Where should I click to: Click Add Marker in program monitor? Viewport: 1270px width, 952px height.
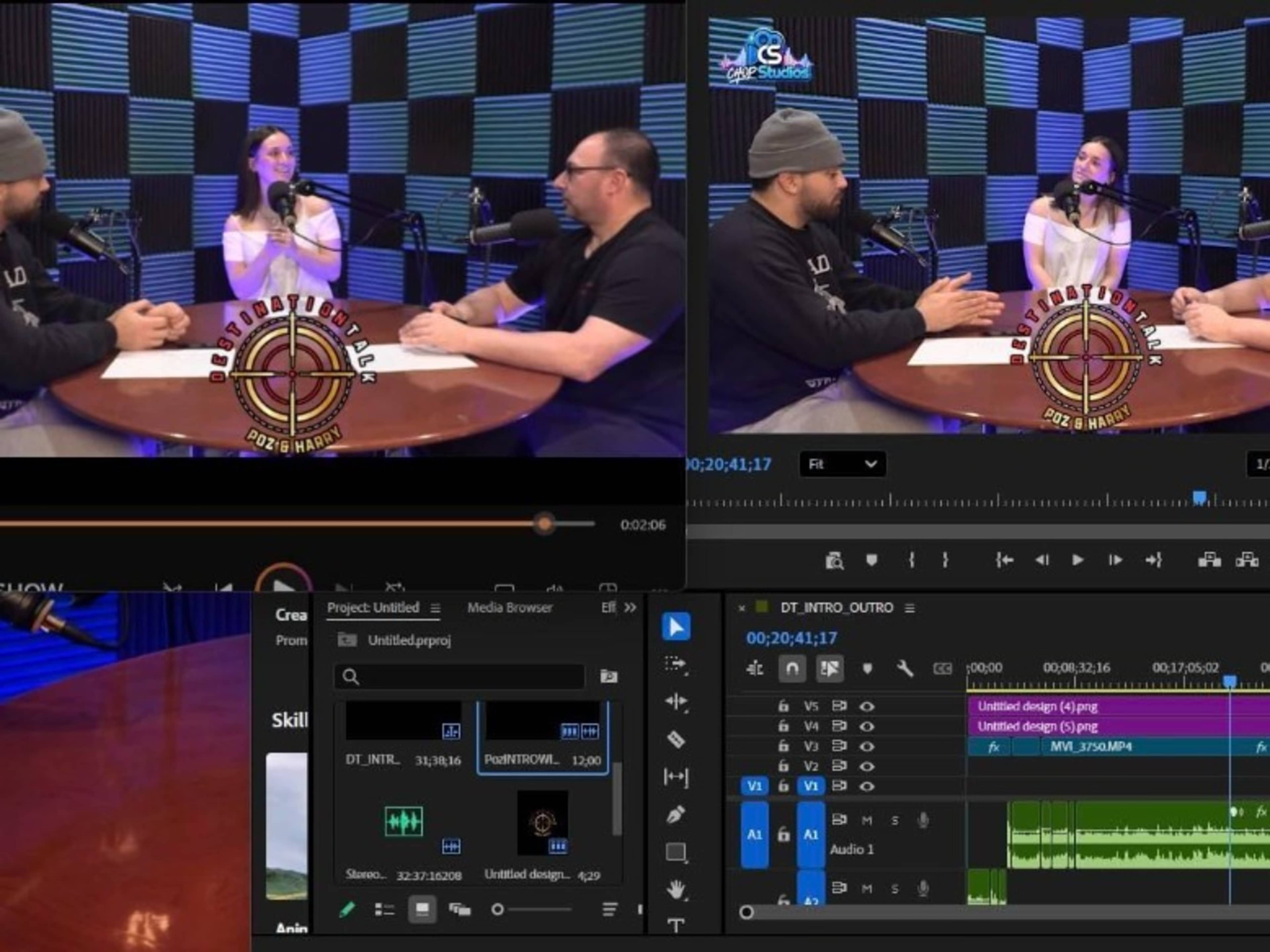coord(871,560)
